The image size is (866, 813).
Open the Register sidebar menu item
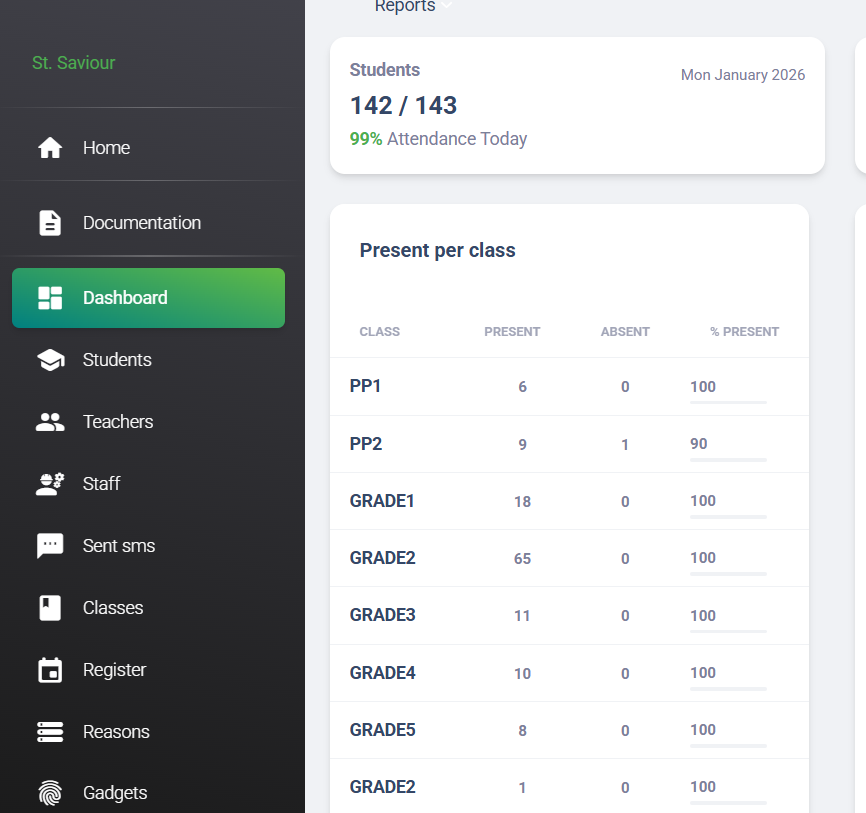[114, 670]
